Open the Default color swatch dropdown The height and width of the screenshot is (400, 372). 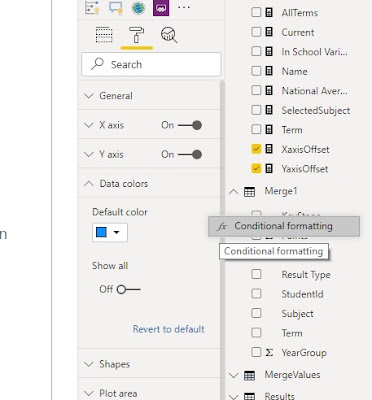tap(110, 232)
